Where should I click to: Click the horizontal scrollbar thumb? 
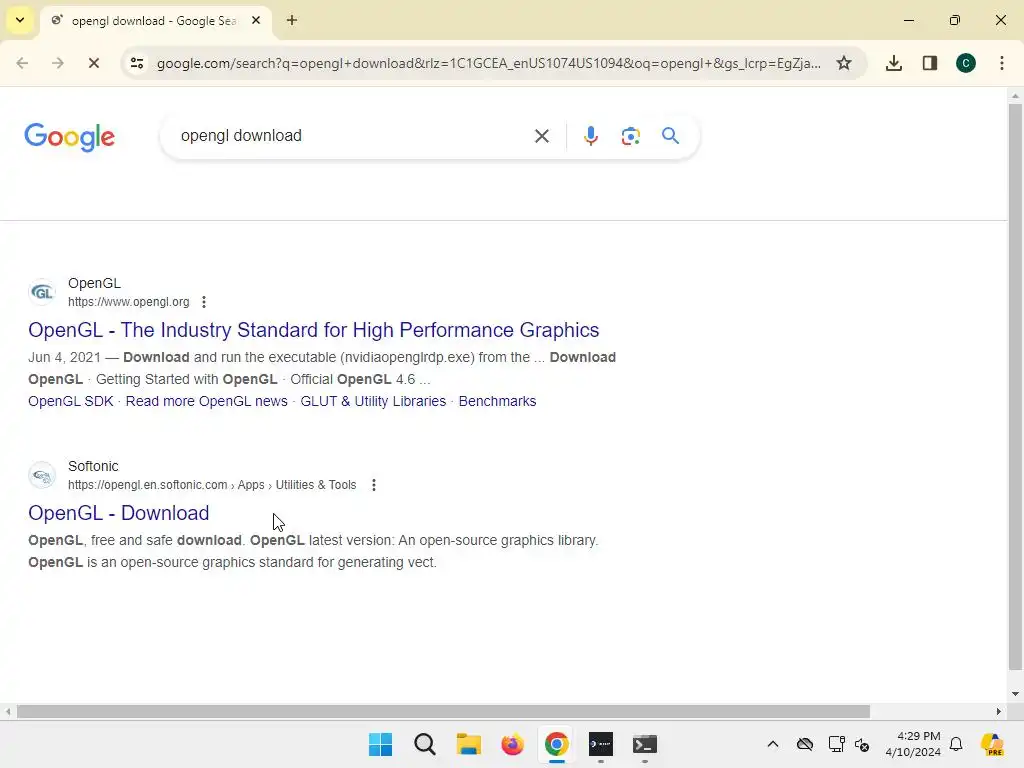coord(443,711)
